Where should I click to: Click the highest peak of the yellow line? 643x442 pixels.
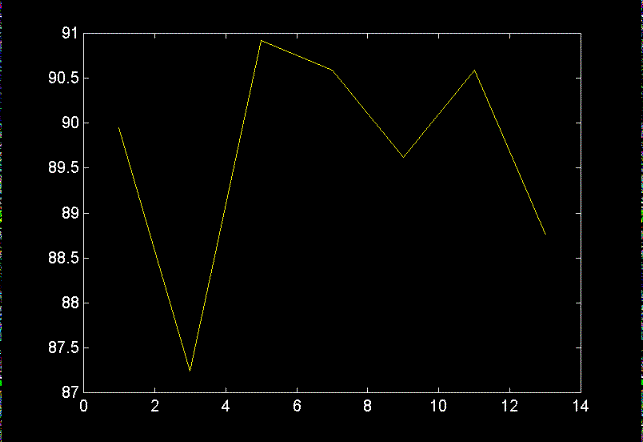[261, 41]
